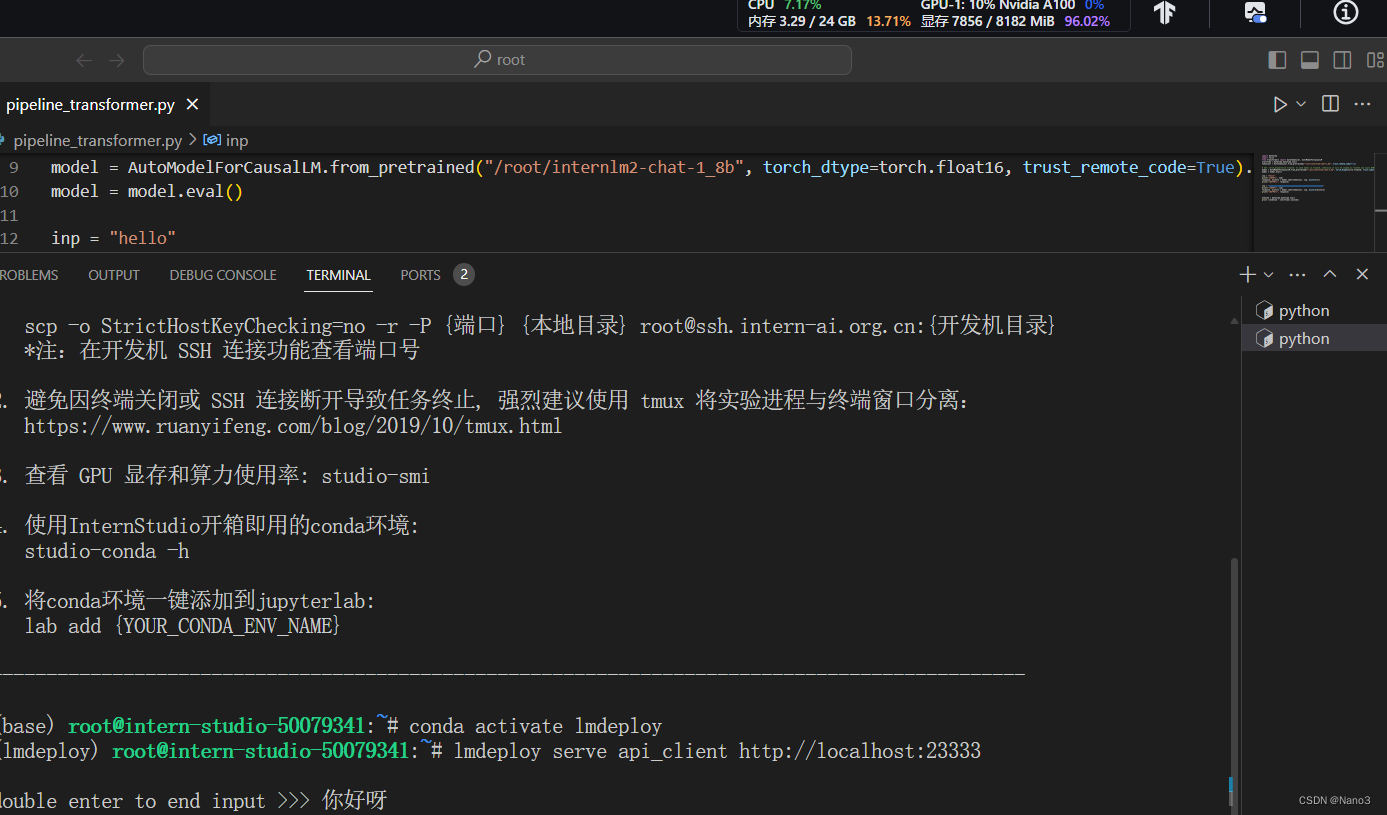Screen dimensions: 1387x815
Task: Click the root command center search box
Action: point(497,60)
